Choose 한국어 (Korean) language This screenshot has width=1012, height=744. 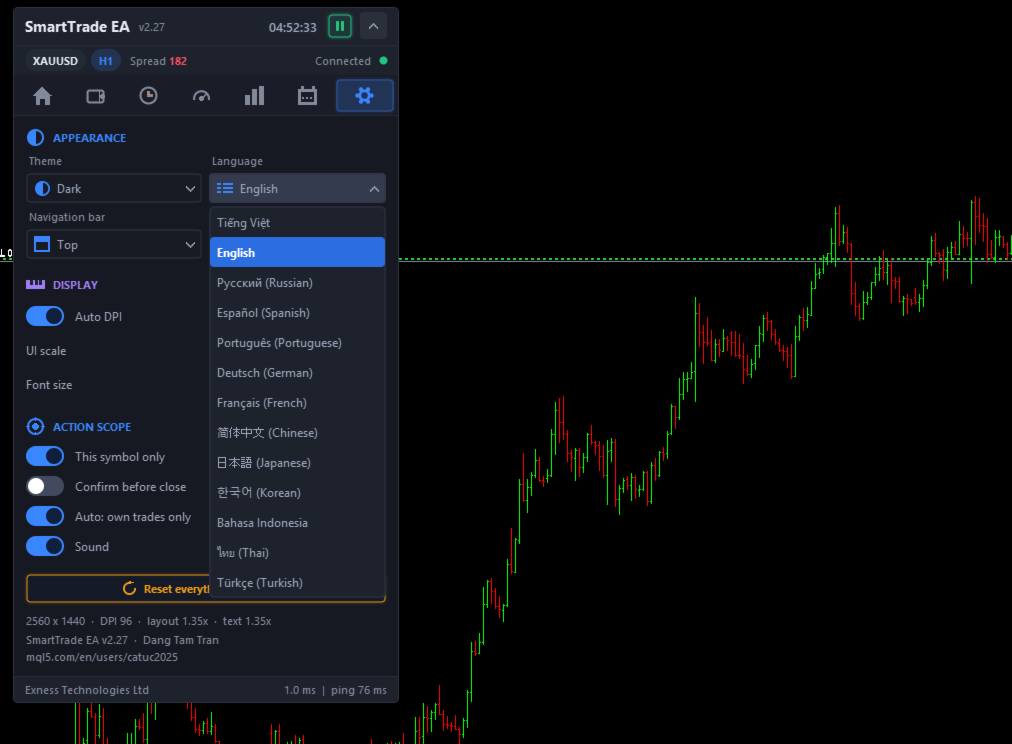[x=298, y=493]
